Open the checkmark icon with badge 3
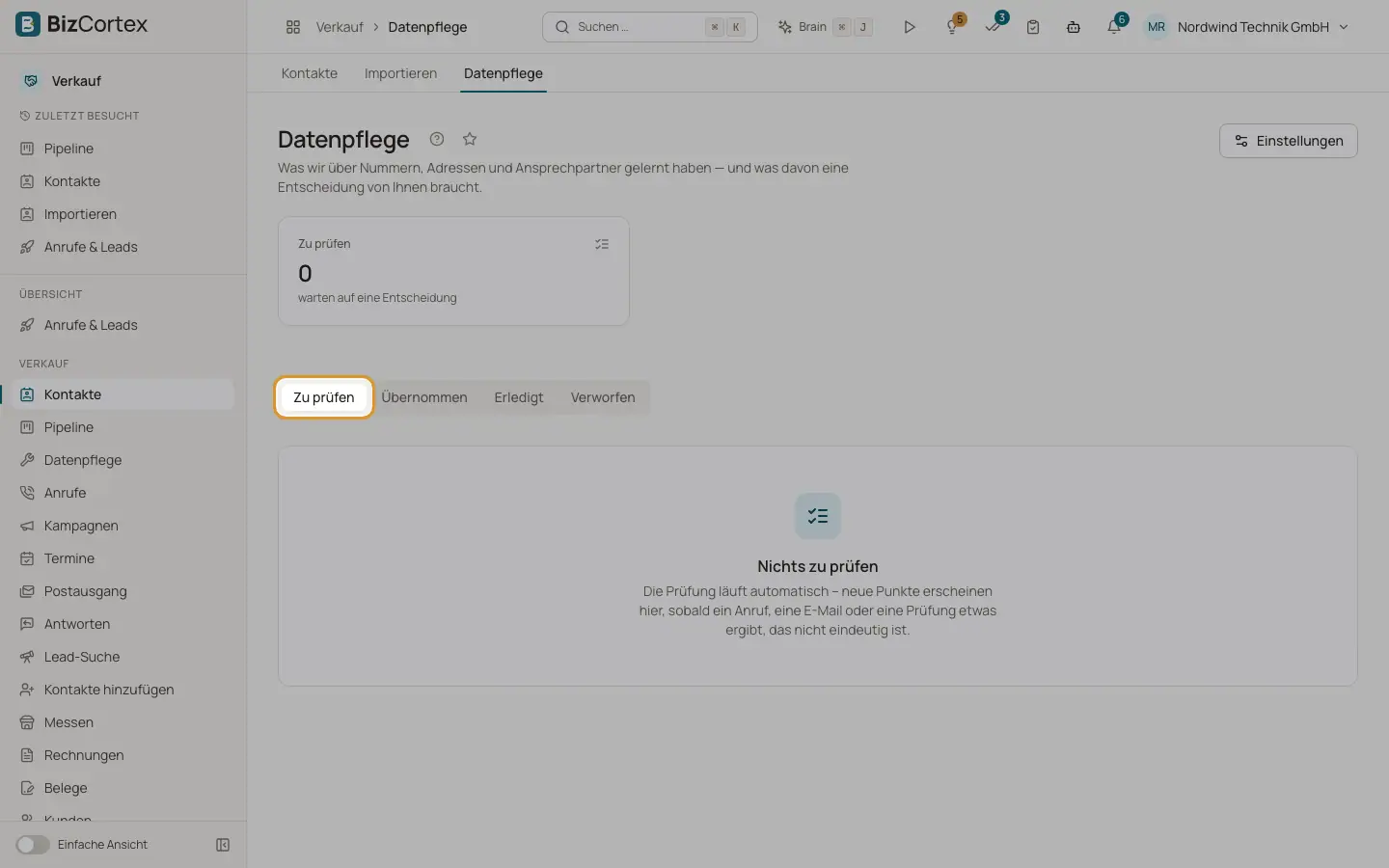Screen dimensions: 1389x868 tap(994, 26)
